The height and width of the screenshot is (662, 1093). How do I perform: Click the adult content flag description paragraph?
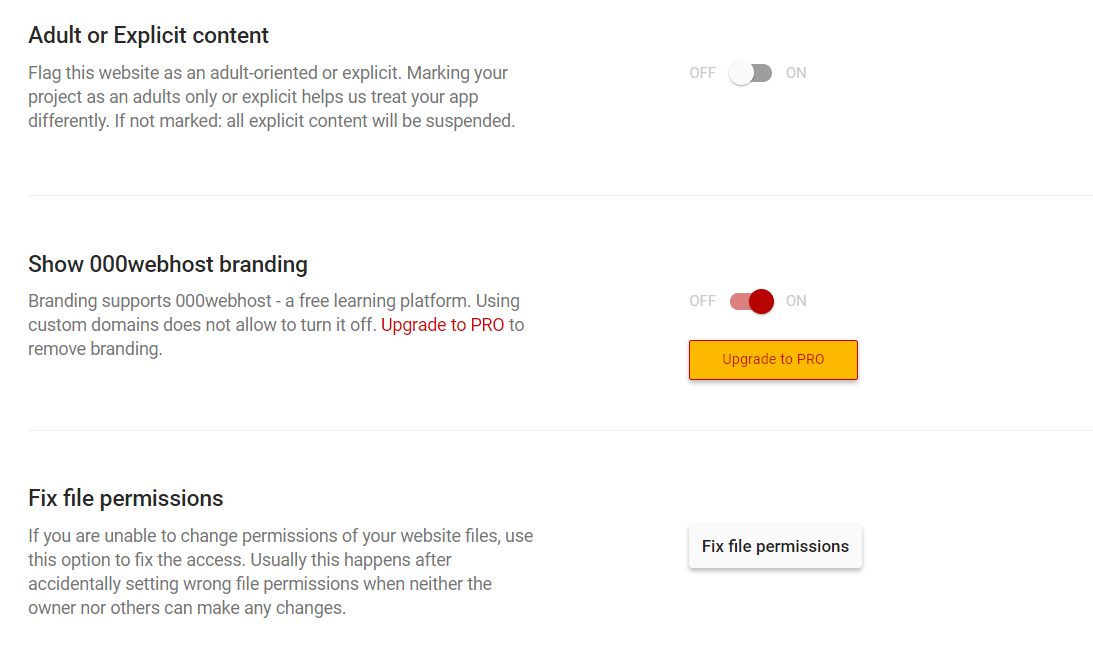(271, 97)
